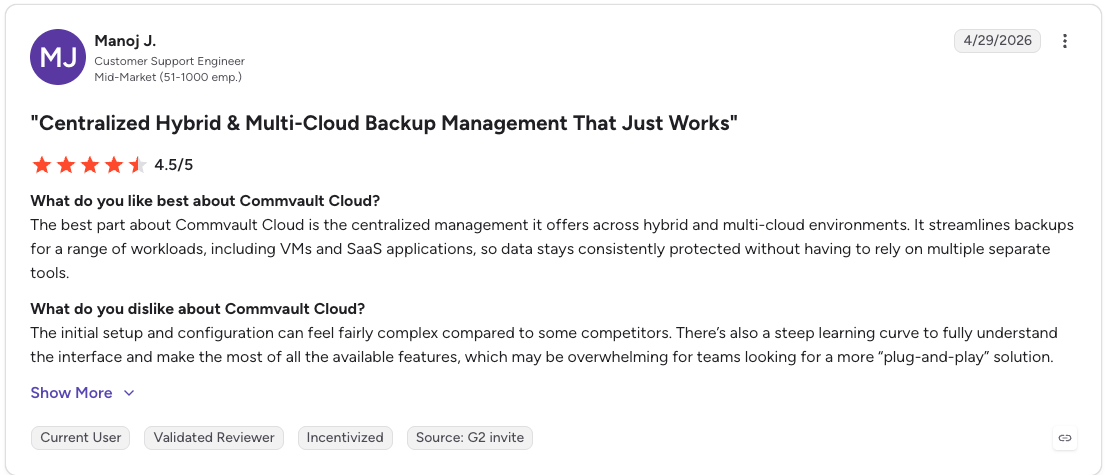
Task: Click the MJ reviewer avatar
Action: click(x=58, y=57)
